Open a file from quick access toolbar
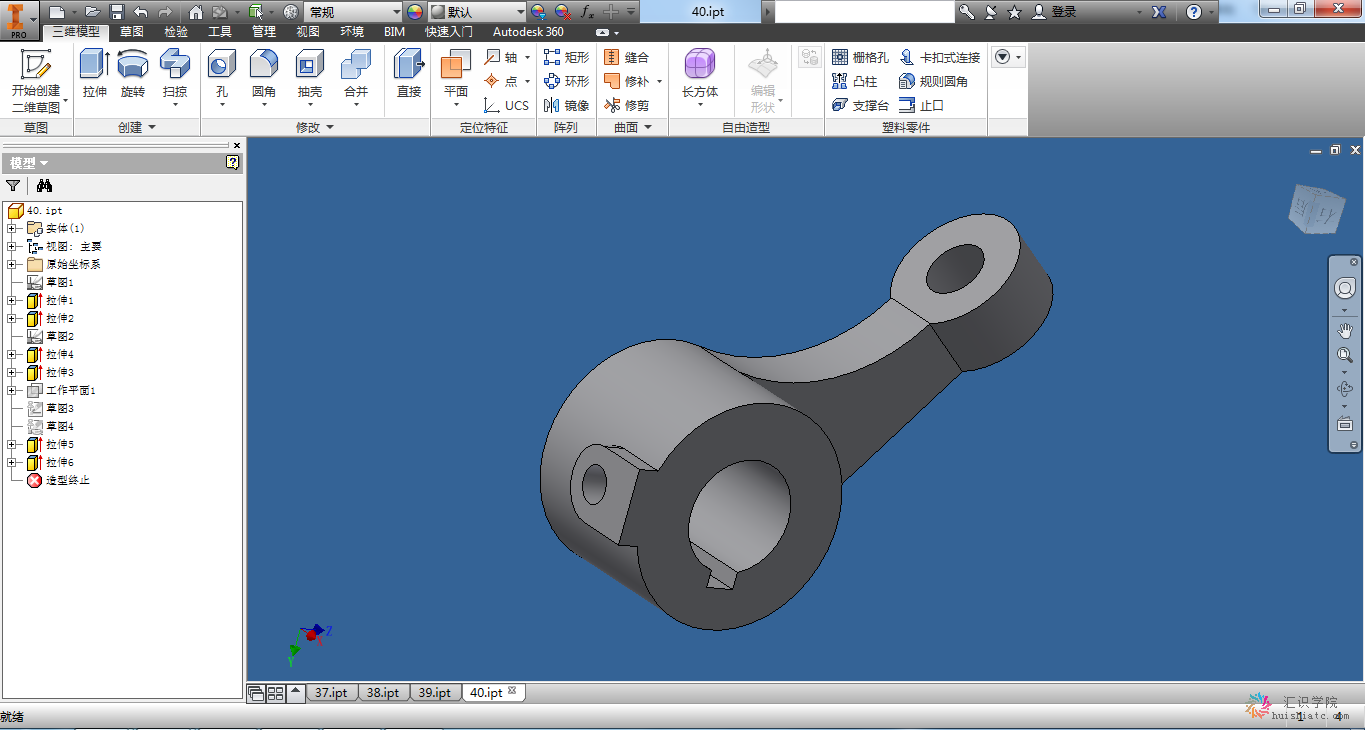This screenshot has height=730, width=1365. (92, 12)
